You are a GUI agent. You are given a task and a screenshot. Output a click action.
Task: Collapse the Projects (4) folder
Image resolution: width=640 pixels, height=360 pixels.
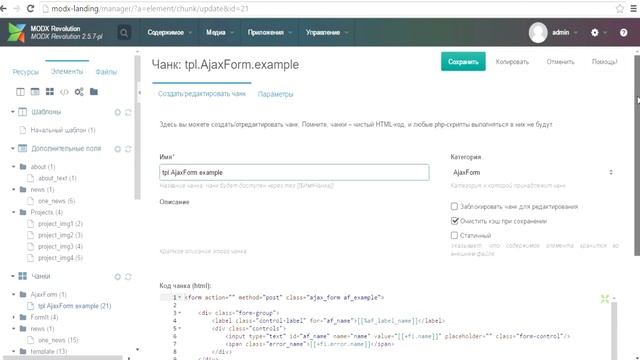pos(13,212)
